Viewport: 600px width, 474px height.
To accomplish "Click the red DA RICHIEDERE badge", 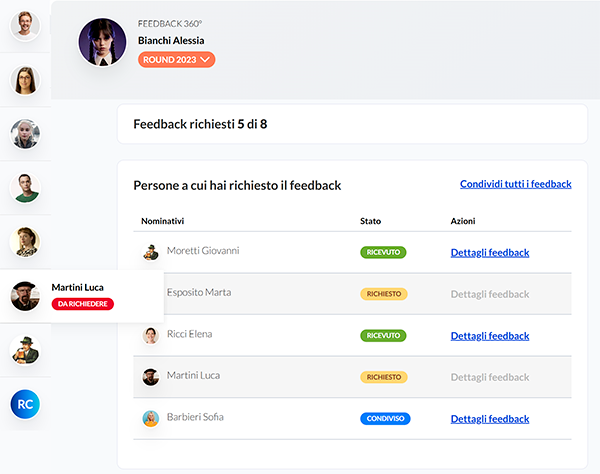I will coord(84,304).
